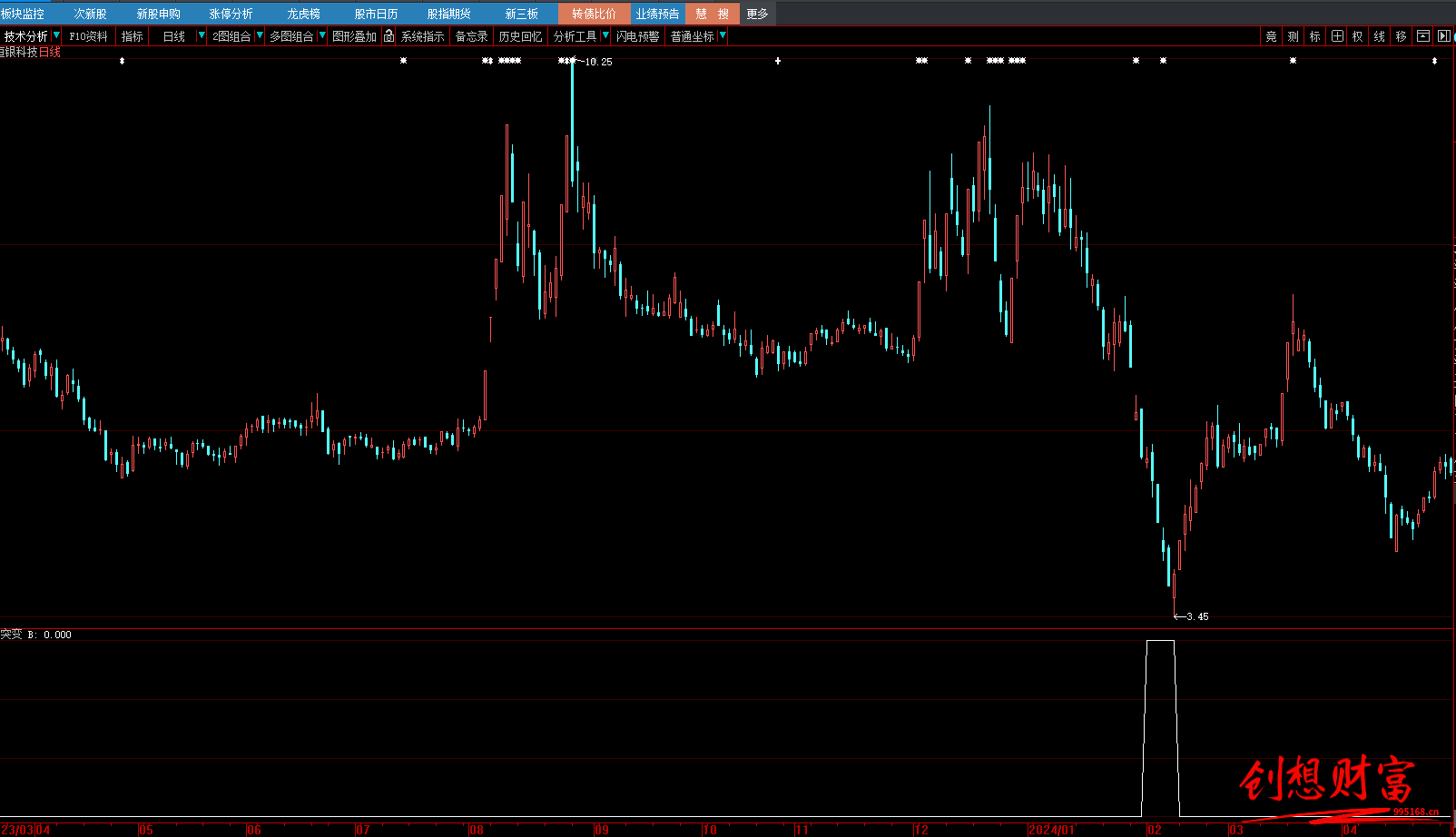1456x837 pixels.
Task: Expand the 技术分析 dropdown arrow
Action: pos(56,35)
